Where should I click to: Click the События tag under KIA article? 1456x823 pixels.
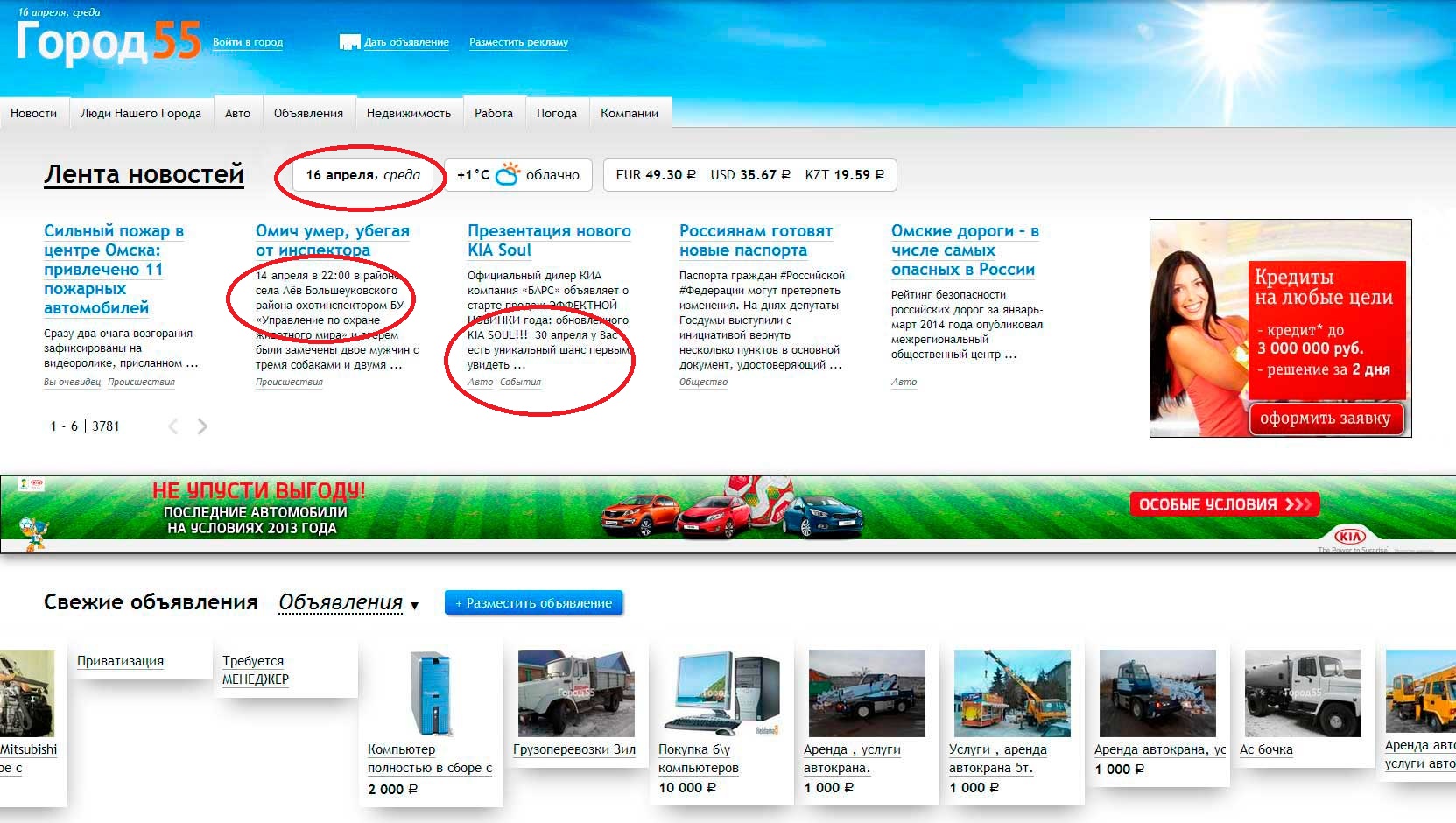pyautogui.click(x=520, y=382)
